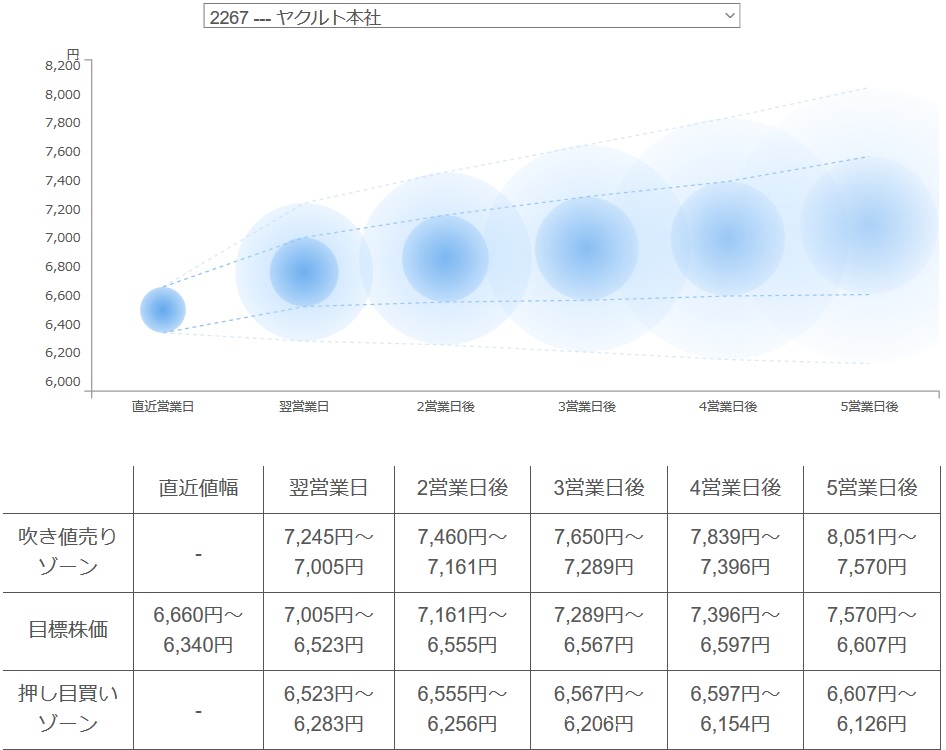The image size is (946, 750).
Task: Select the 3営業日後 table column header
Action: (599, 488)
